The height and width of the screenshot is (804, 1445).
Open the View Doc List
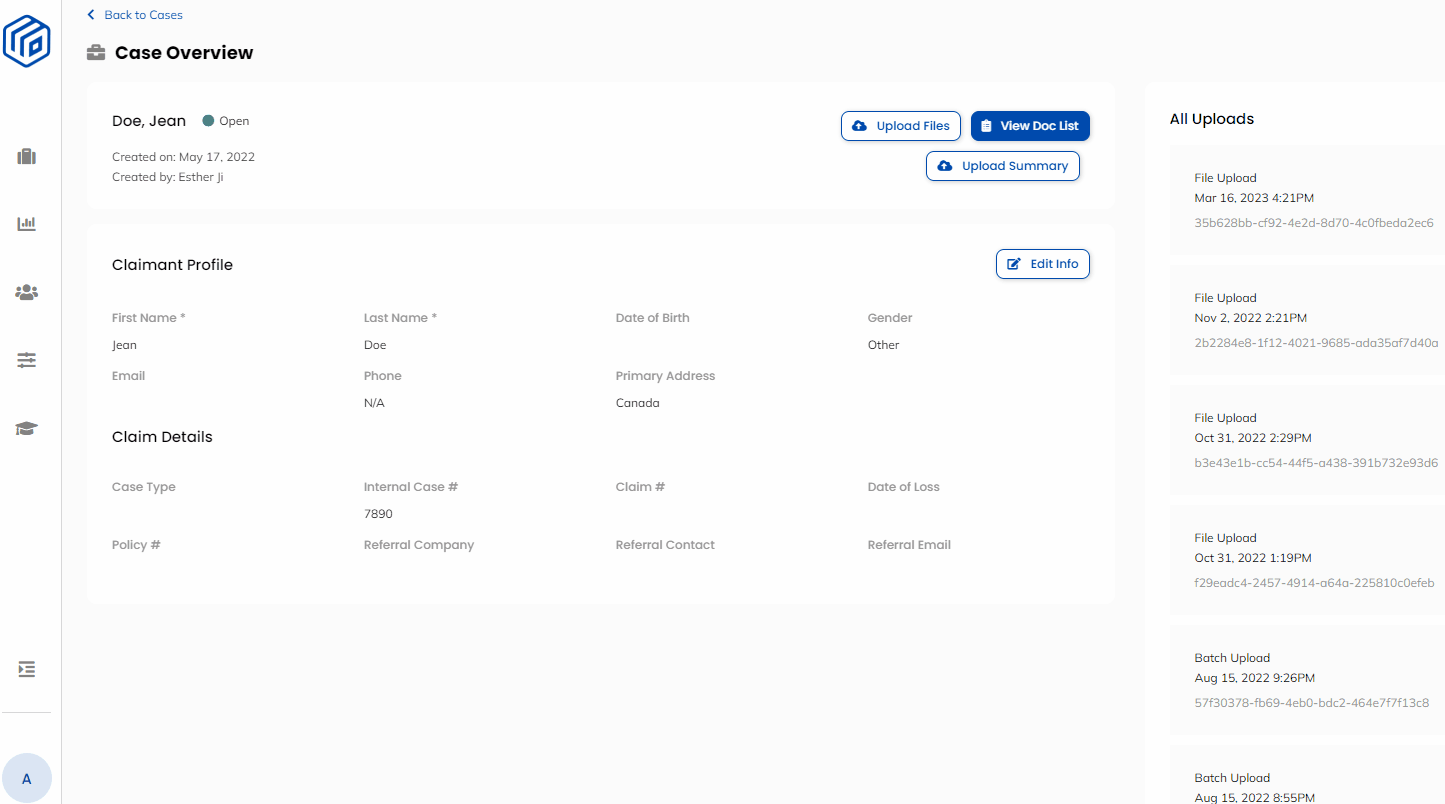[1030, 125]
